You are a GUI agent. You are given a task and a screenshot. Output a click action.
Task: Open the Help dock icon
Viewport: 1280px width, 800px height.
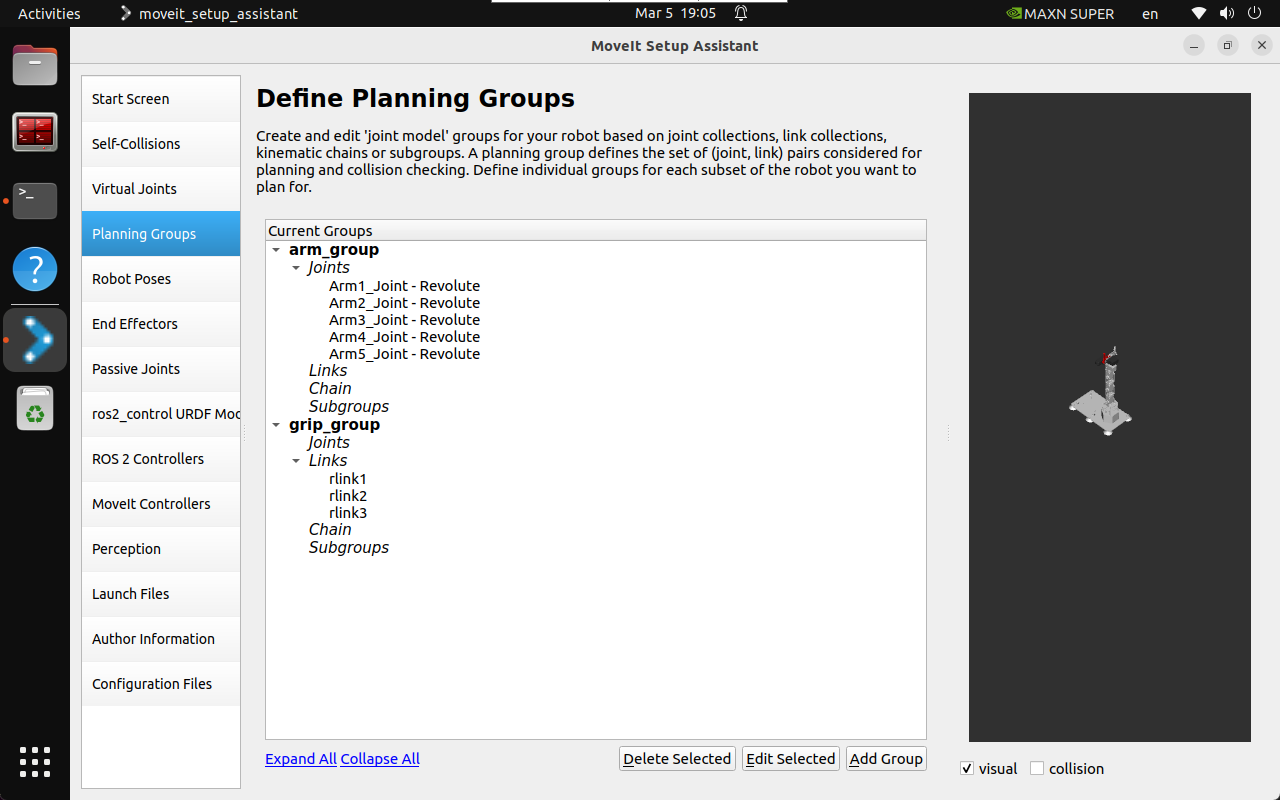coord(35,269)
